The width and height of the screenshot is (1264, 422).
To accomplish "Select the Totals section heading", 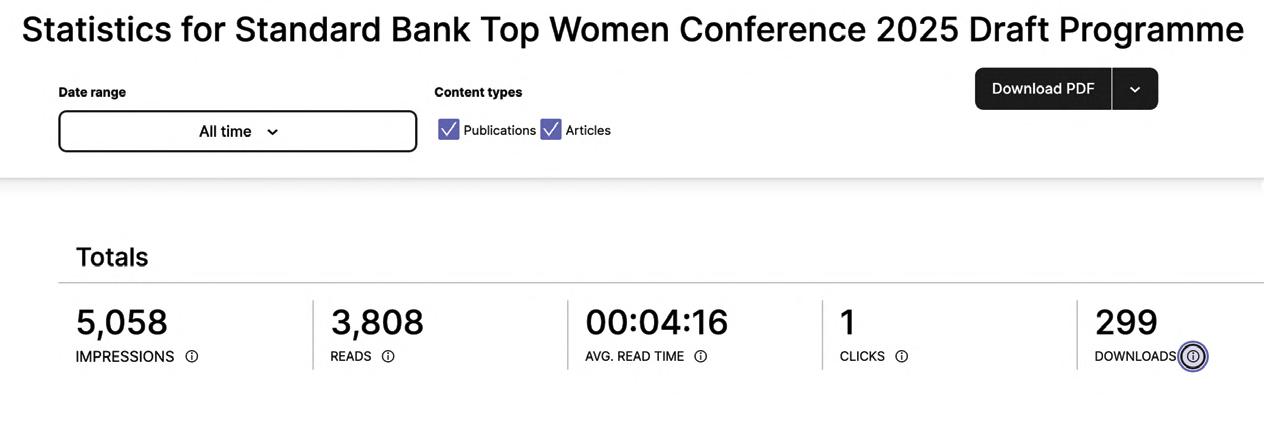I will (x=112, y=257).
